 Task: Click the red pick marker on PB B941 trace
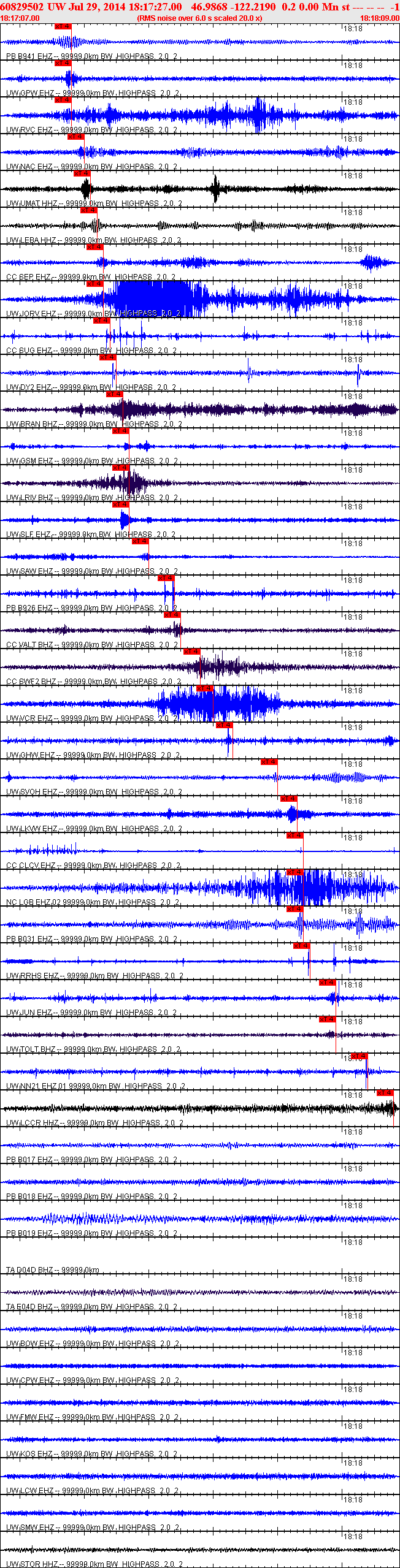point(63,26)
